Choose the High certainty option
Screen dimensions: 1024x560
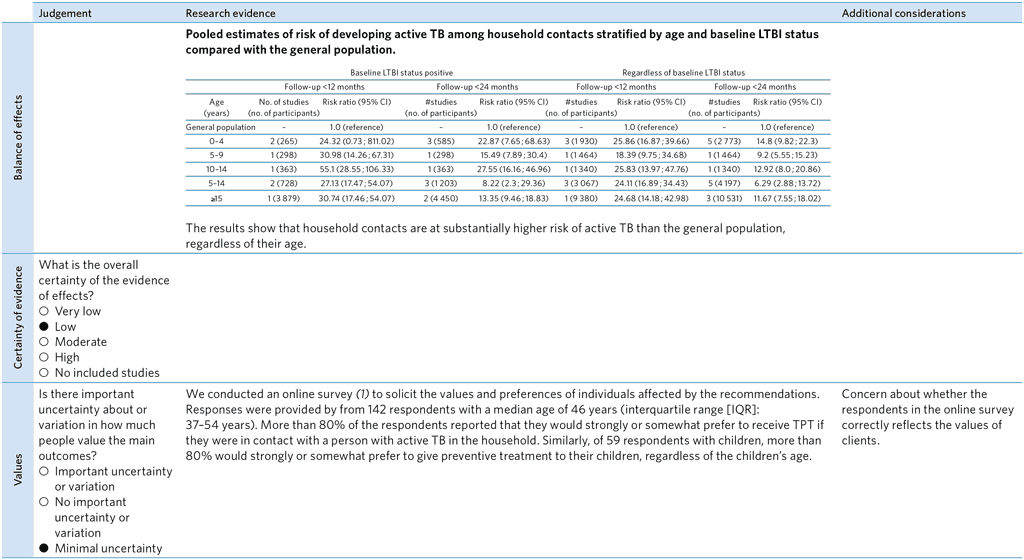[x=59, y=357]
